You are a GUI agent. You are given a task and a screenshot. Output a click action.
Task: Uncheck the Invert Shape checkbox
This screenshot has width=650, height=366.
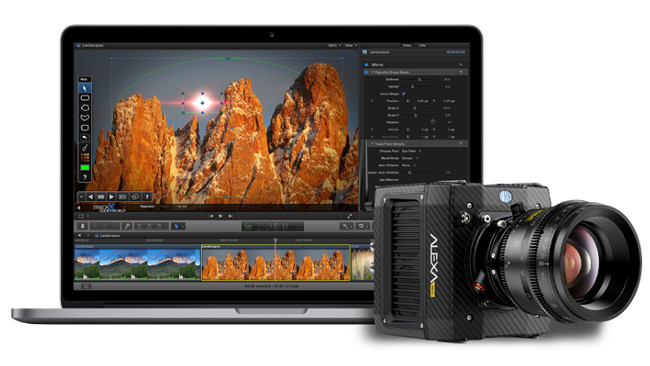404,94
